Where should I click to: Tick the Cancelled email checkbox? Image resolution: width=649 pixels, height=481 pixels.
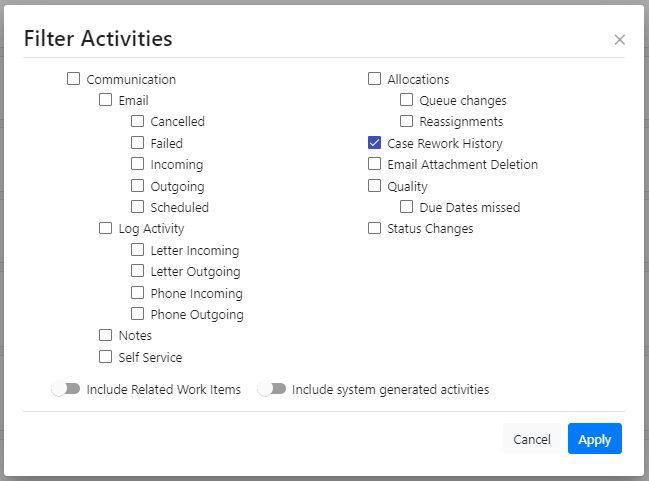(137, 121)
